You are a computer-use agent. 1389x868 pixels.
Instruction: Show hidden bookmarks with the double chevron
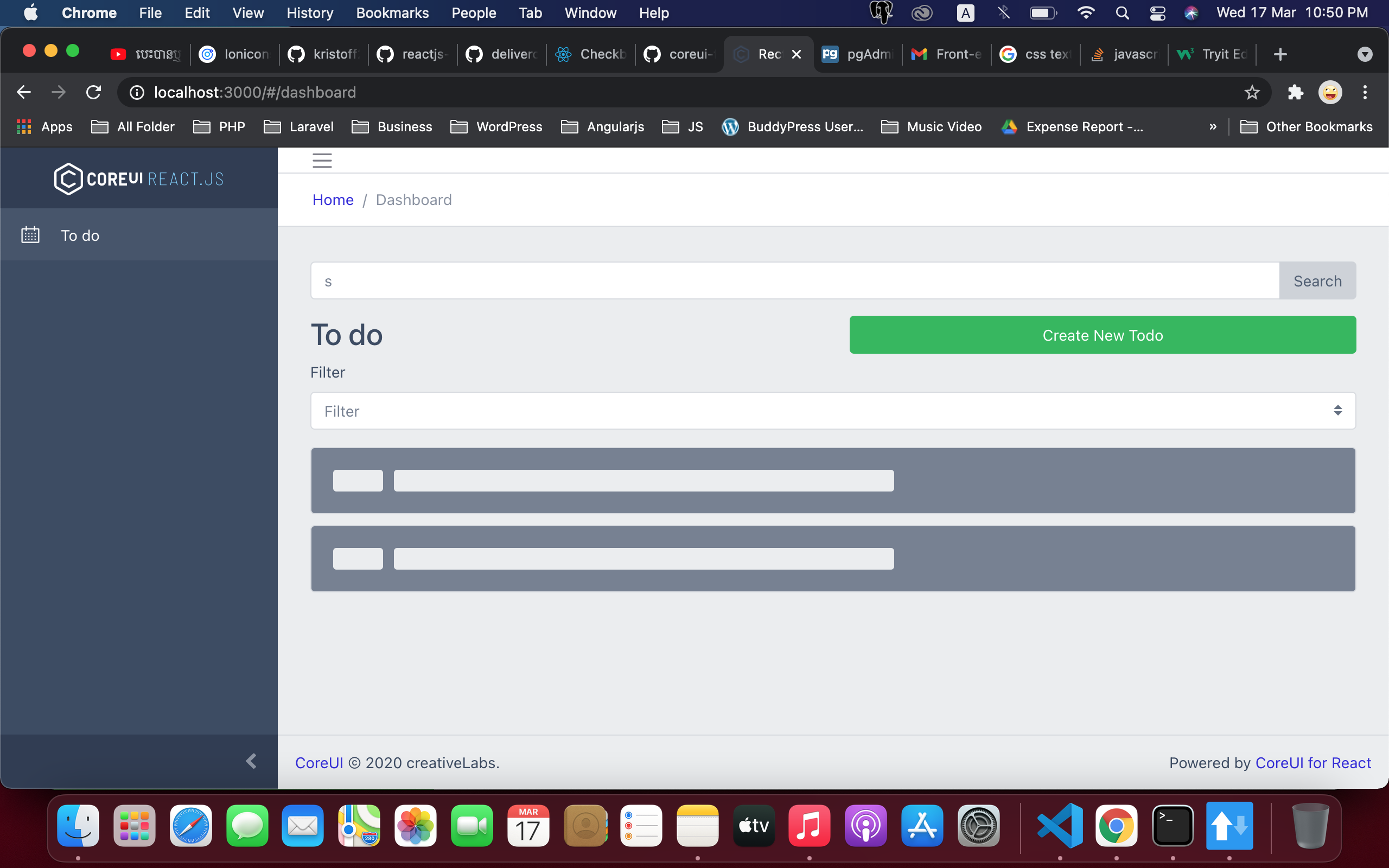[1213, 127]
